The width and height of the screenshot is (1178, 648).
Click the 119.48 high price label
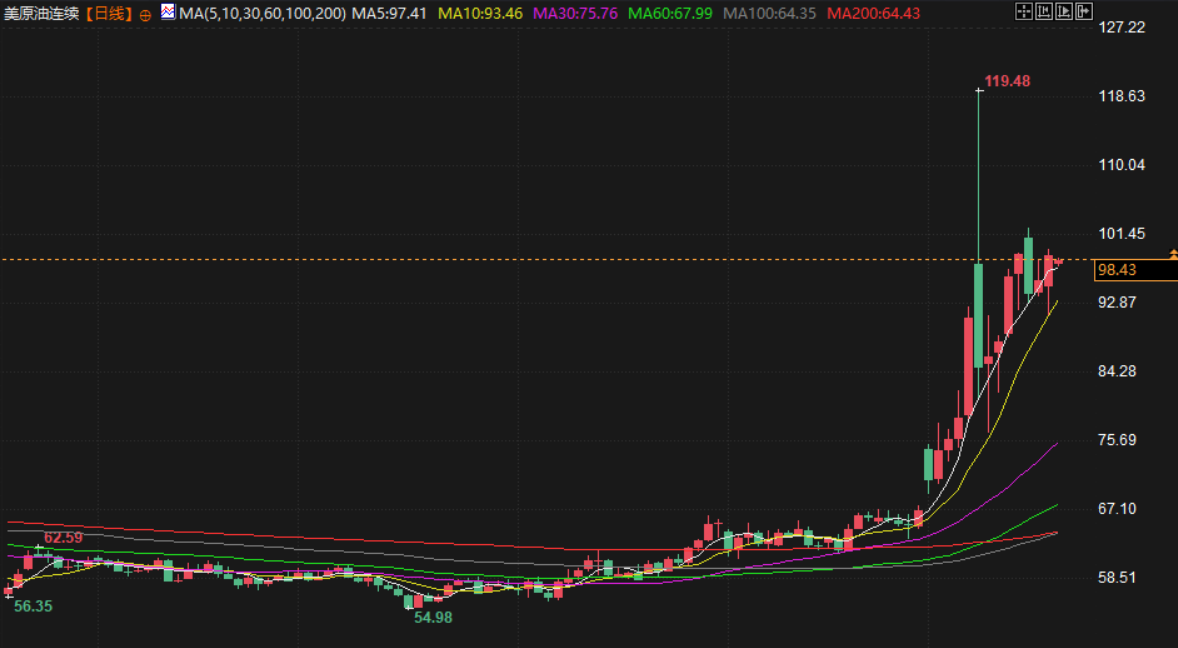[x=1007, y=81]
